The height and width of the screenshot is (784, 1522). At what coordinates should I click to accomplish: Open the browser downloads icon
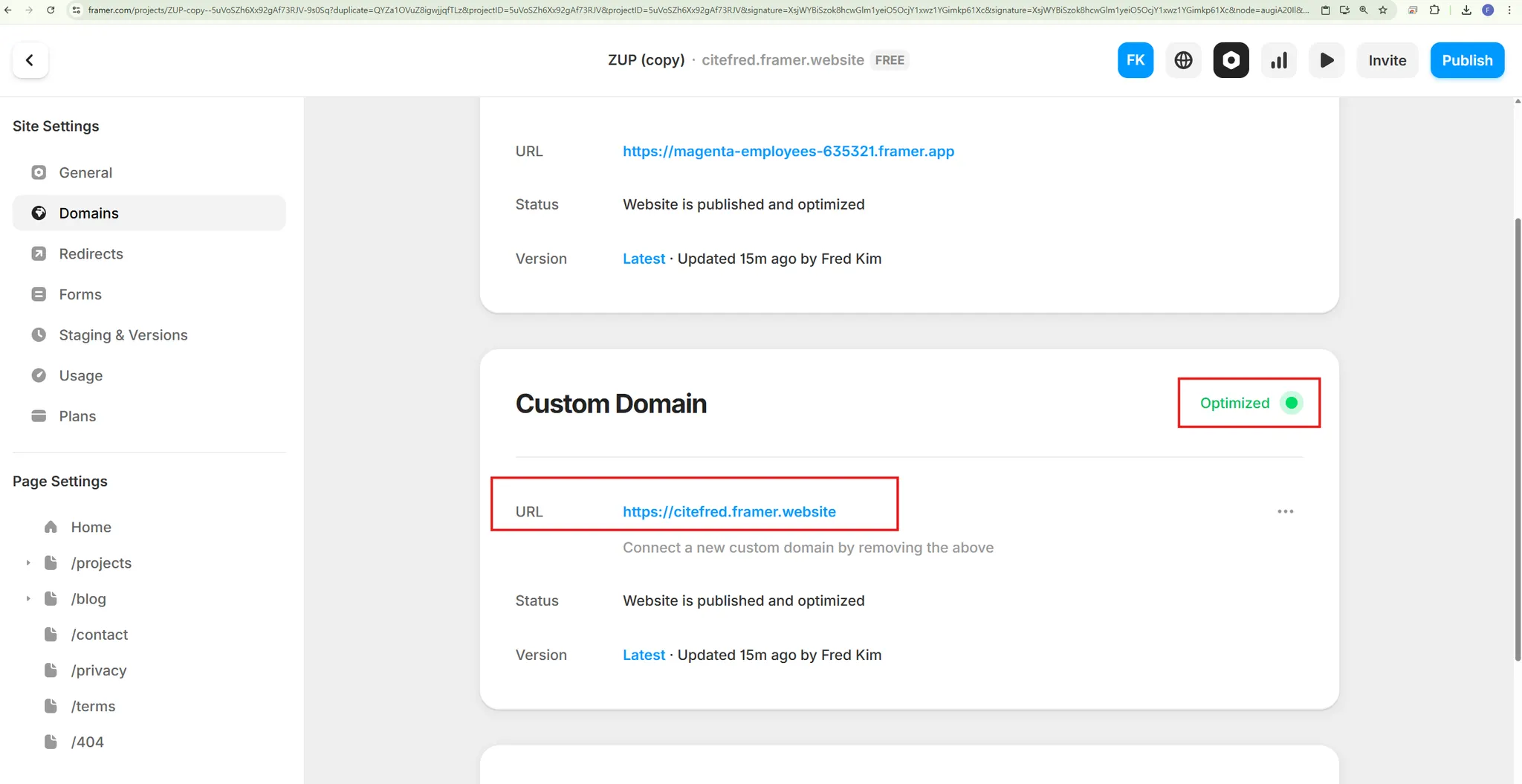tap(1466, 10)
